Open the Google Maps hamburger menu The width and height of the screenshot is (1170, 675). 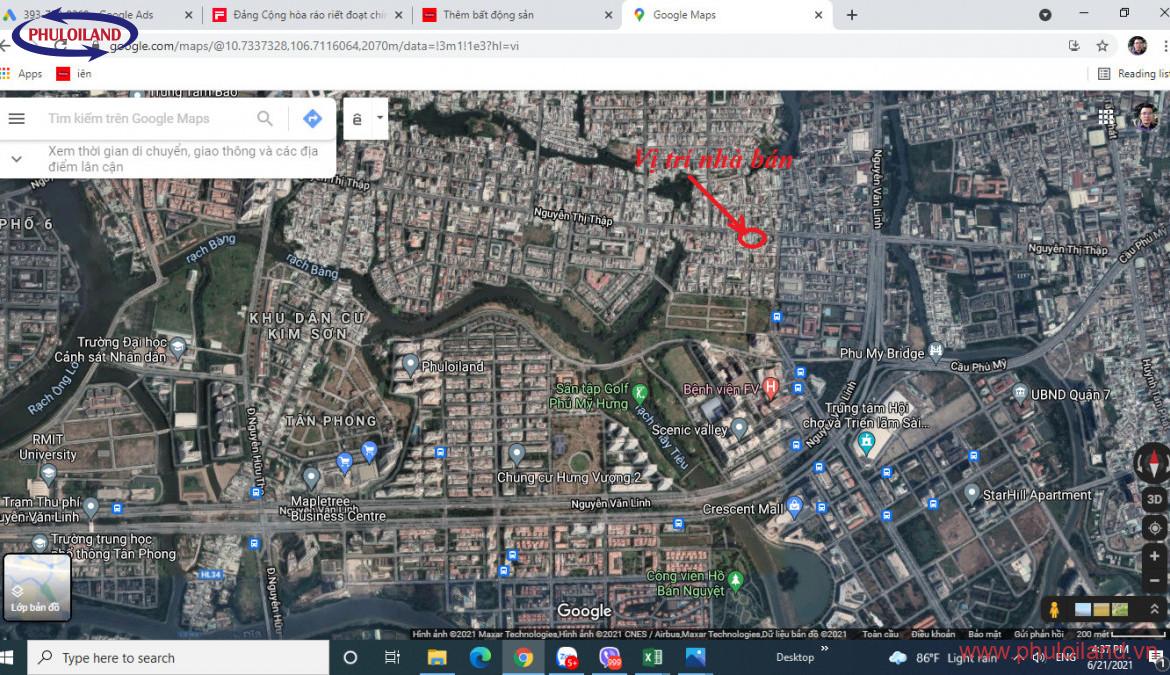click(16, 119)
